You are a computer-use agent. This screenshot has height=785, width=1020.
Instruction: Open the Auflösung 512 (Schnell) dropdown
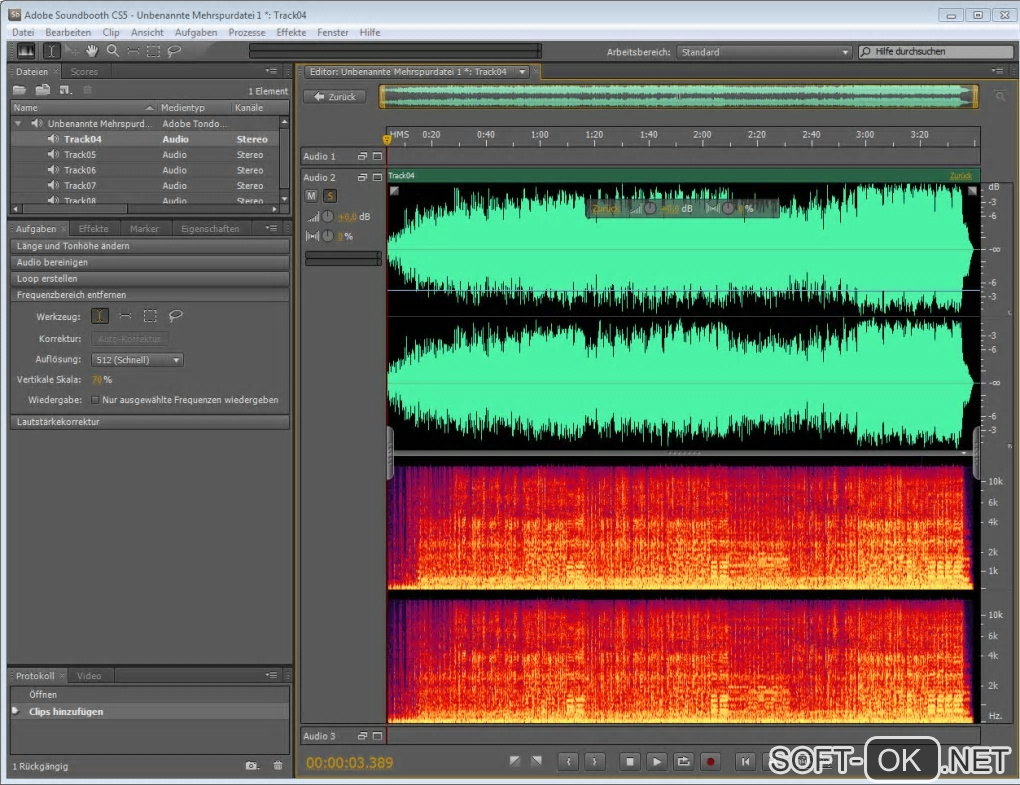coord(138,360)
